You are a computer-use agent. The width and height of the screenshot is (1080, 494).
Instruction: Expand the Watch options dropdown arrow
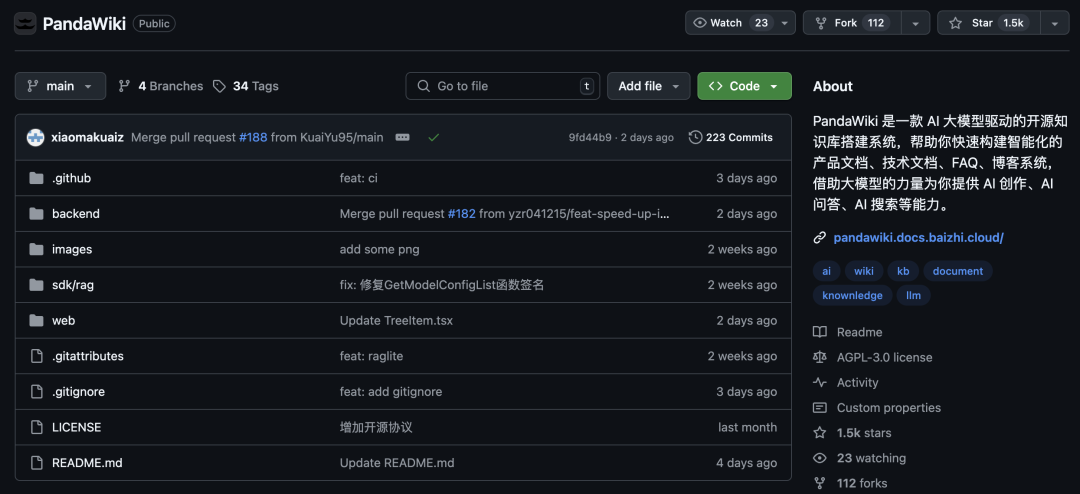click(x=785, y=23)
